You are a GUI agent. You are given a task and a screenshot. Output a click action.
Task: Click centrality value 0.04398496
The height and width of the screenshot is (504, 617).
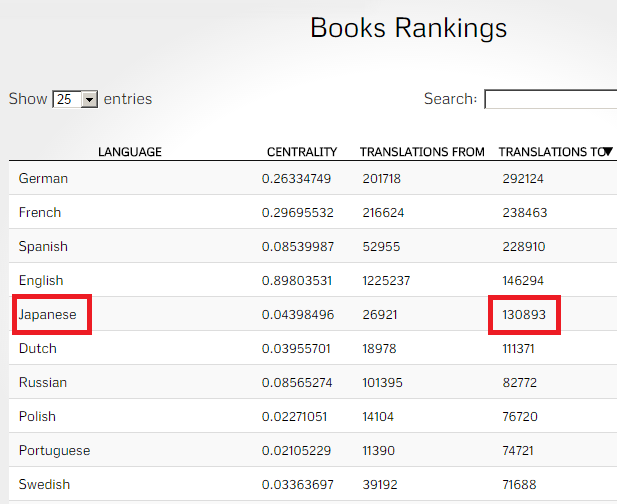click(298, 315)
